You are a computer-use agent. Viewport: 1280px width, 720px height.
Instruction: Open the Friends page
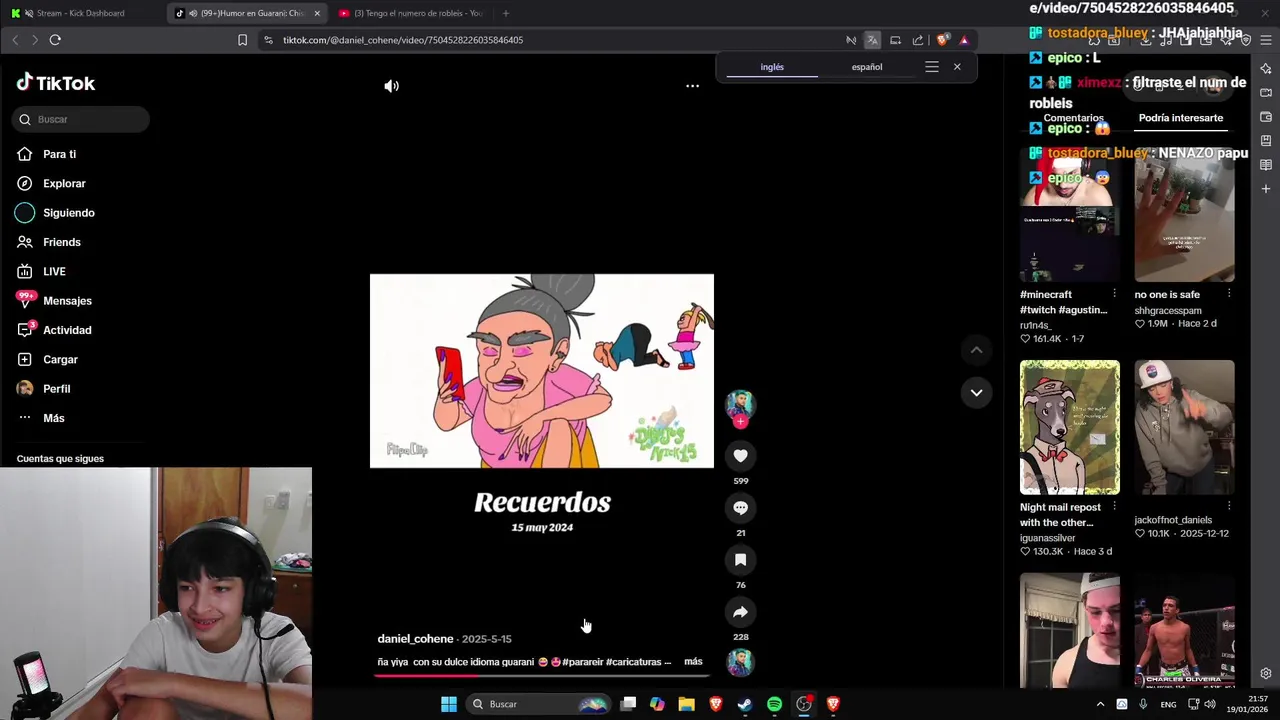click(61, 242)
